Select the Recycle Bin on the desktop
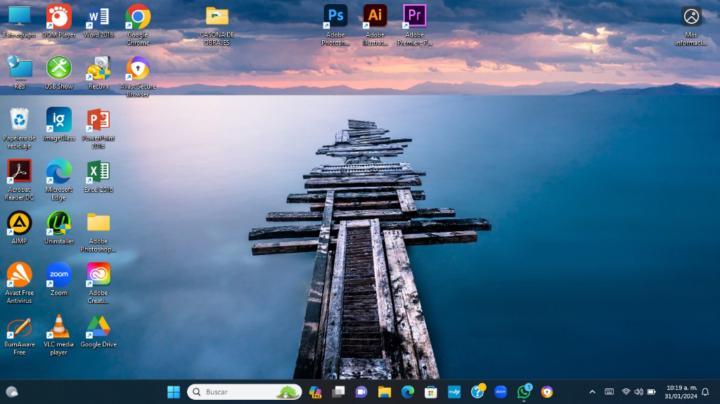Image resolution: width=720 pixels, height=404 pixels. (19, 128)
